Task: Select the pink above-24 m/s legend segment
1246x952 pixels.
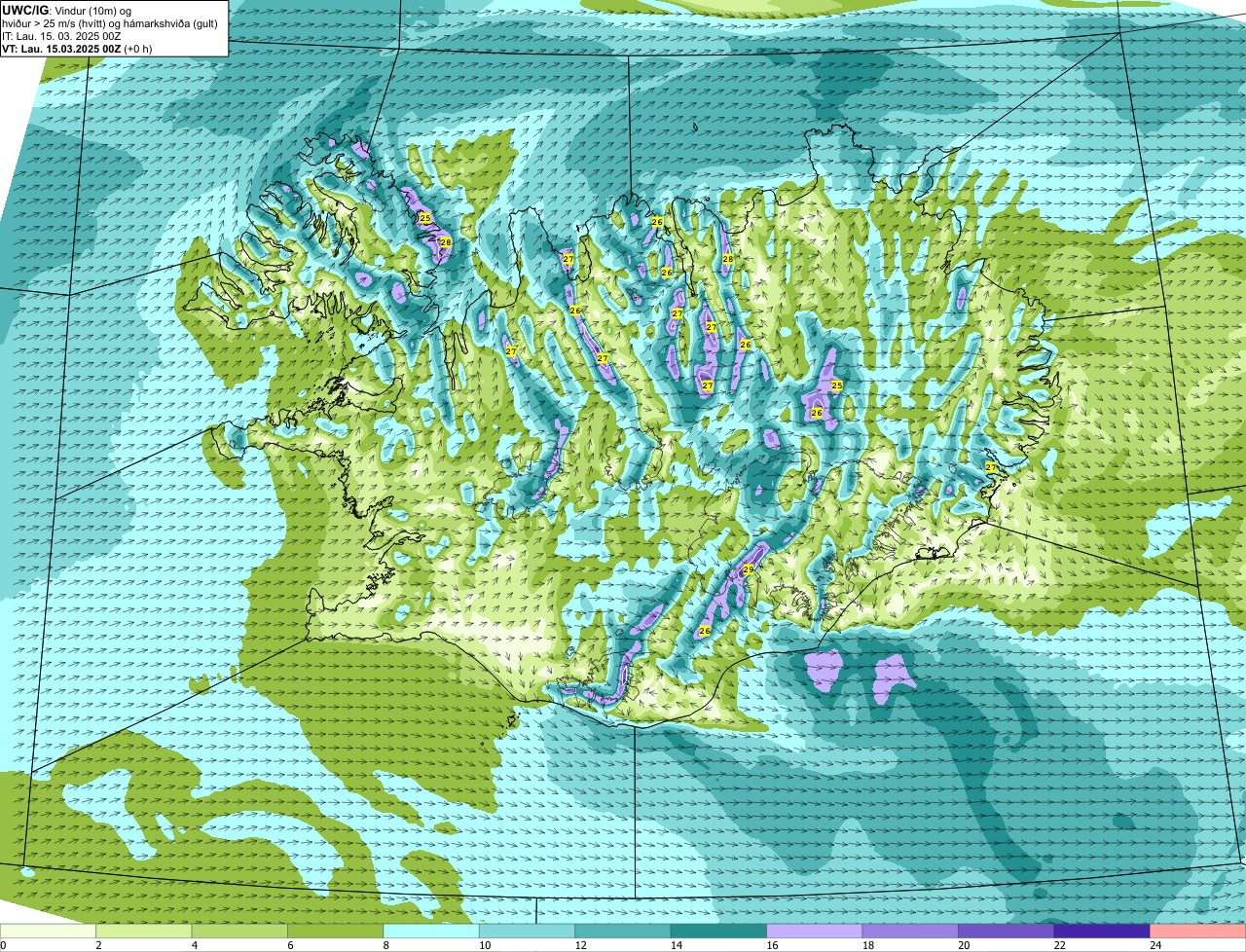Action: 1198,932
